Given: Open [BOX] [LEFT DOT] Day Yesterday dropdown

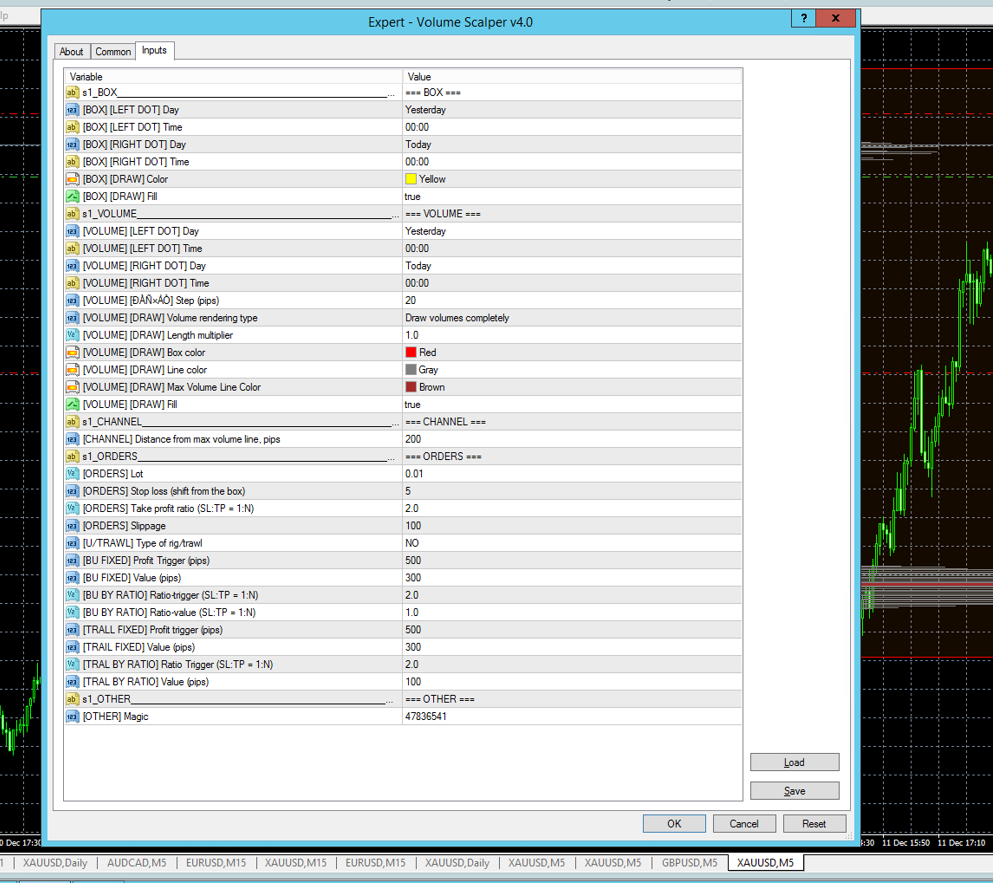Looking at the screenshot, I should pyautogui.click(x=426, y=110).
